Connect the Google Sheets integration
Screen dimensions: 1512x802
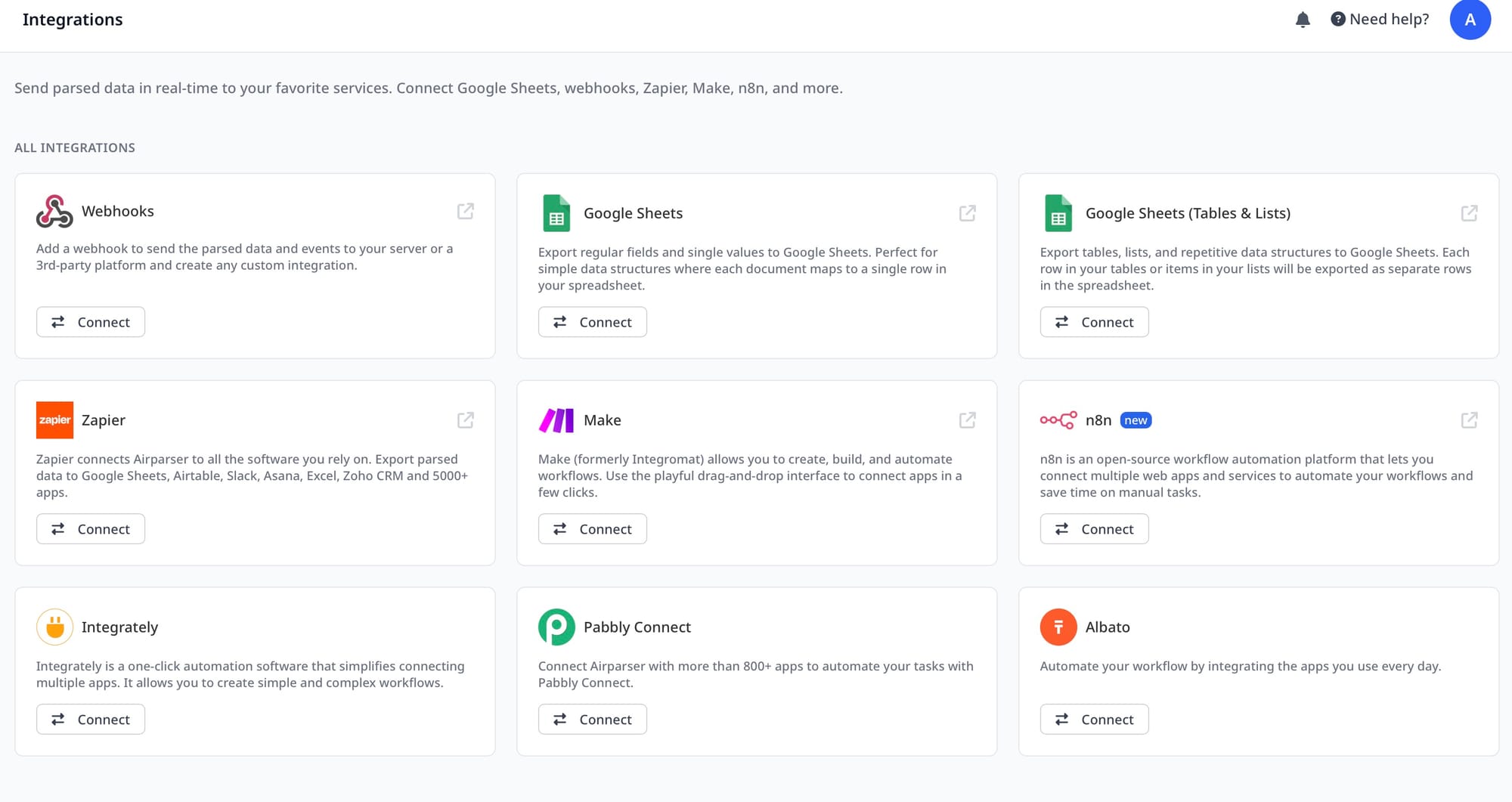(x=592, y=322)
